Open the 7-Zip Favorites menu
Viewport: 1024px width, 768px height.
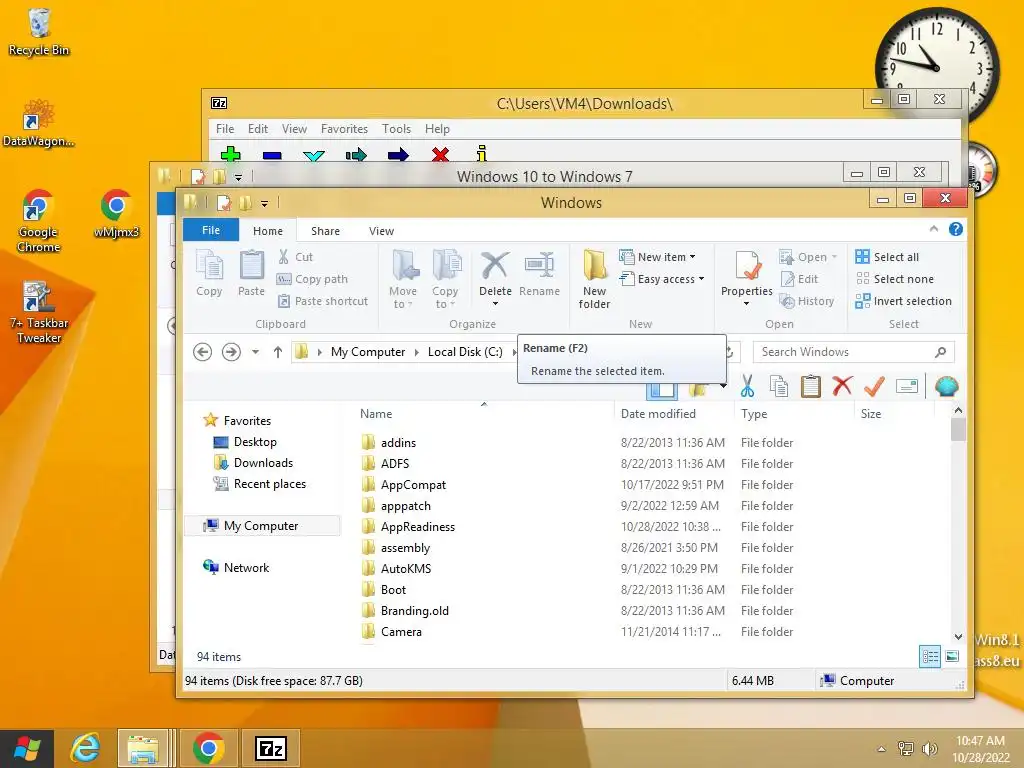[344, 129]
